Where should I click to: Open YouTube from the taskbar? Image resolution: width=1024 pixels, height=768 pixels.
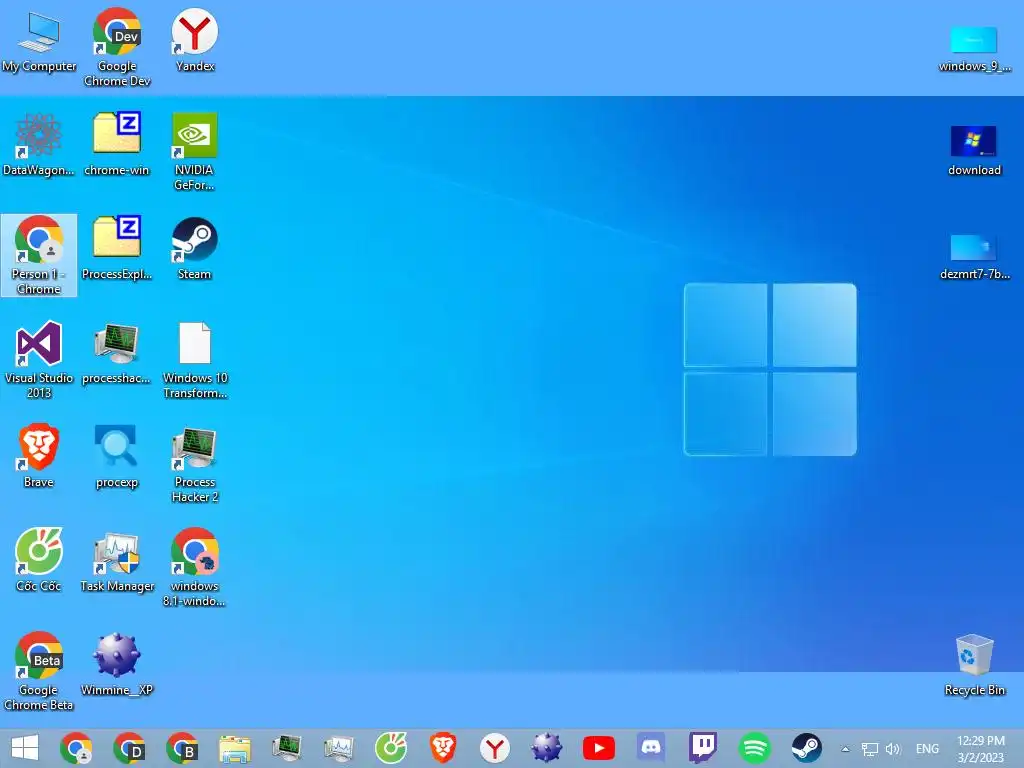tap(599, 748)
